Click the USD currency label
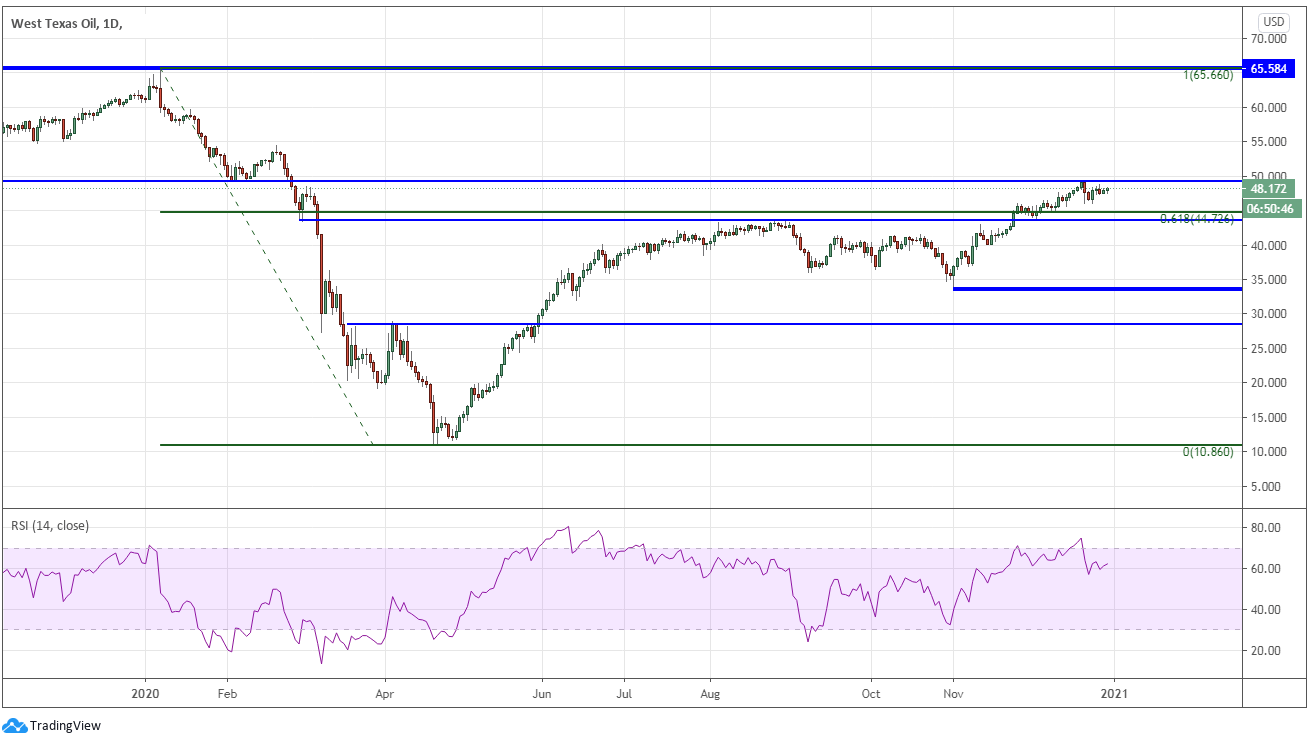Screen dimensions: 1313x744 (1273, 22)
